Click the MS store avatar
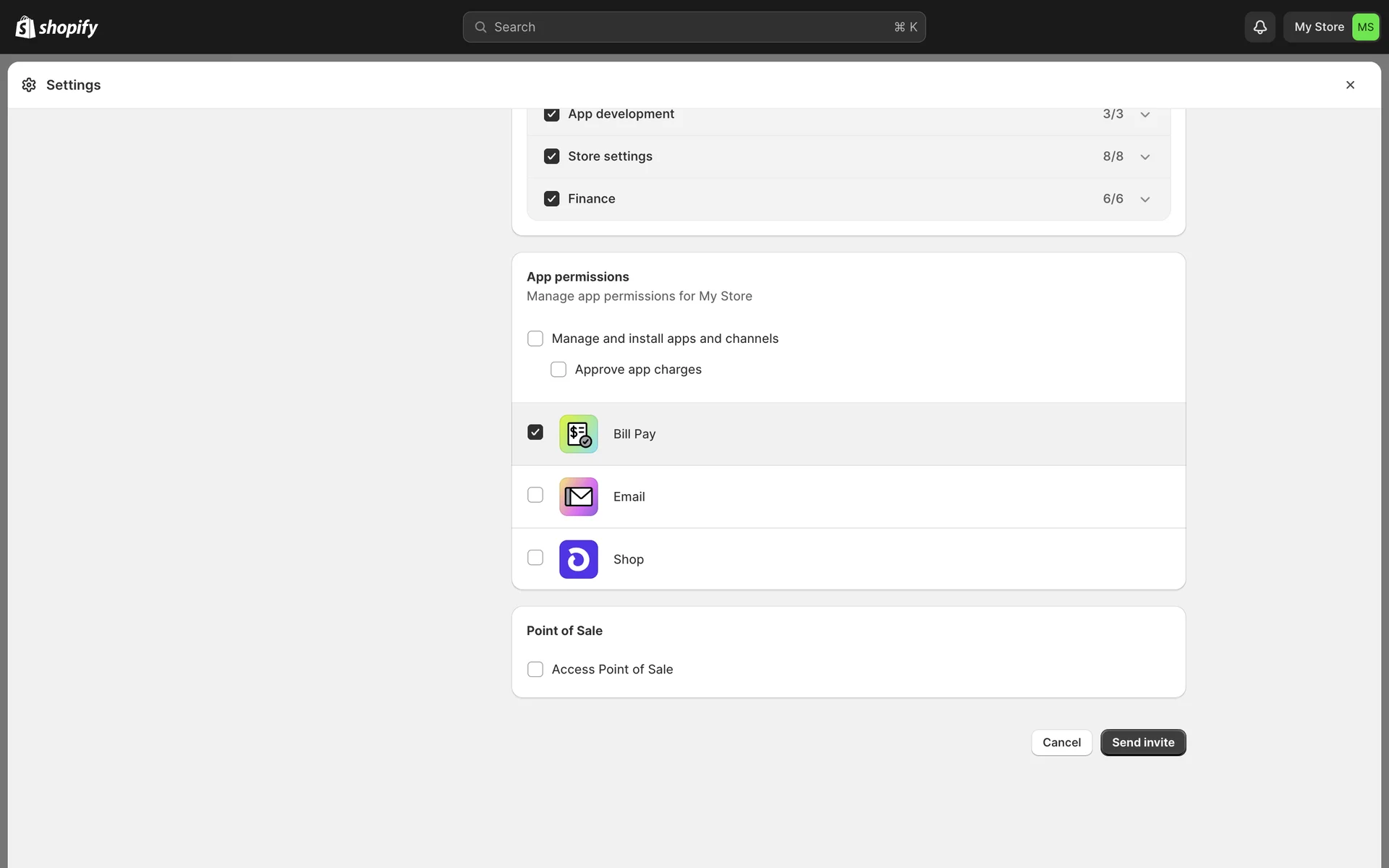The width and height of the screenshot is (1389, 868). click(x=1365, y=27)
